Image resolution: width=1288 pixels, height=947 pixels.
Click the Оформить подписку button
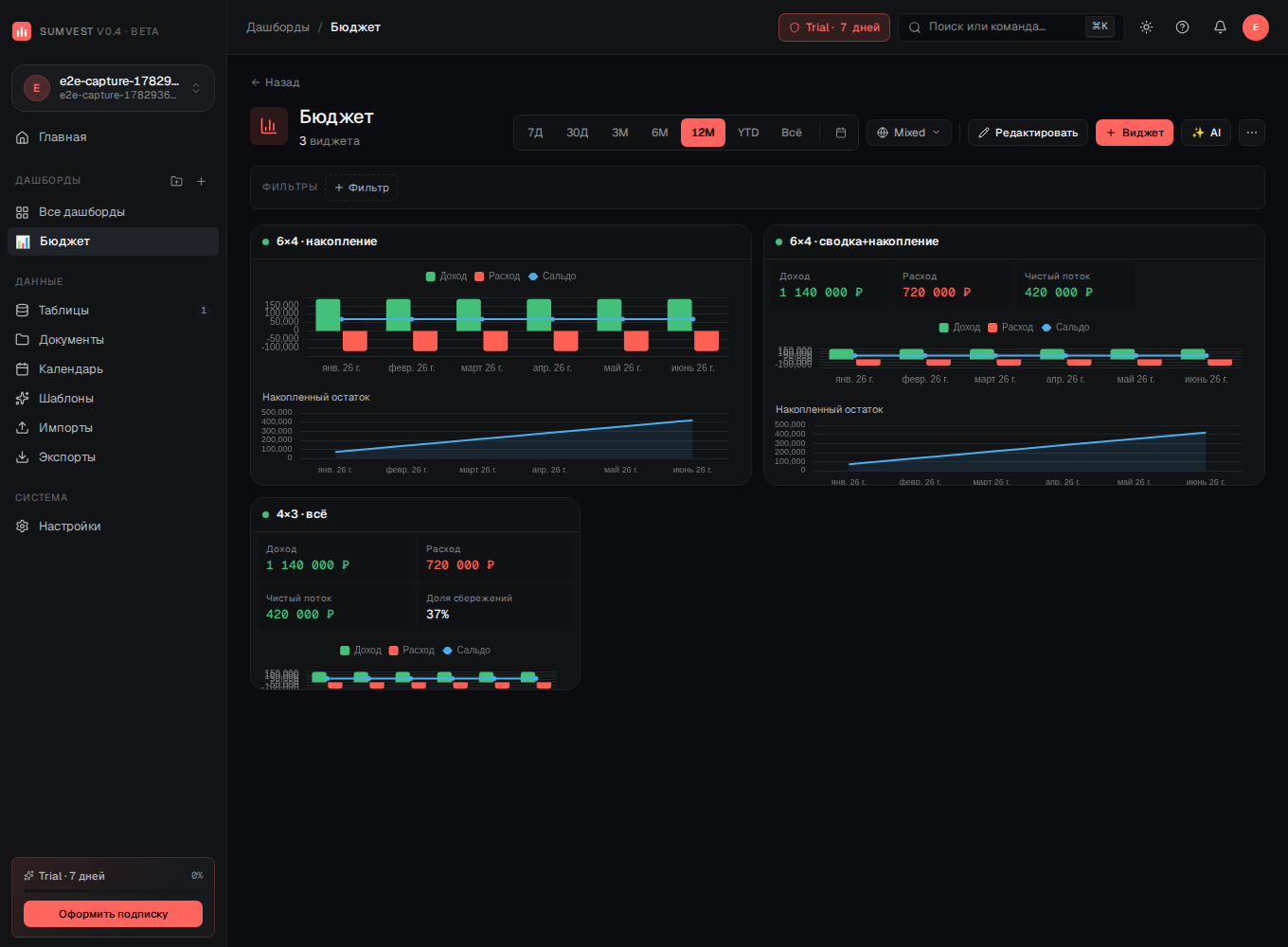[113, 914]
